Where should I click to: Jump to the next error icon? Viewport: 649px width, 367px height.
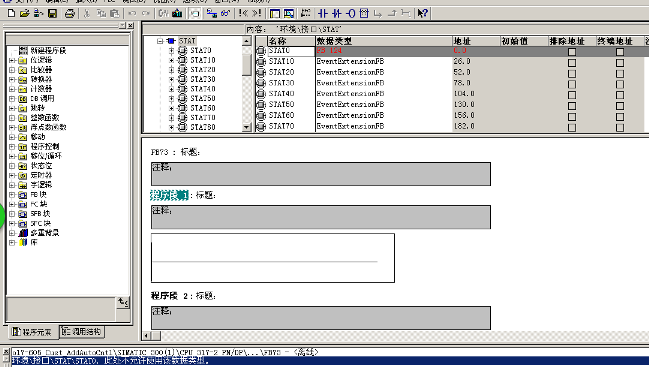[257, 14]
